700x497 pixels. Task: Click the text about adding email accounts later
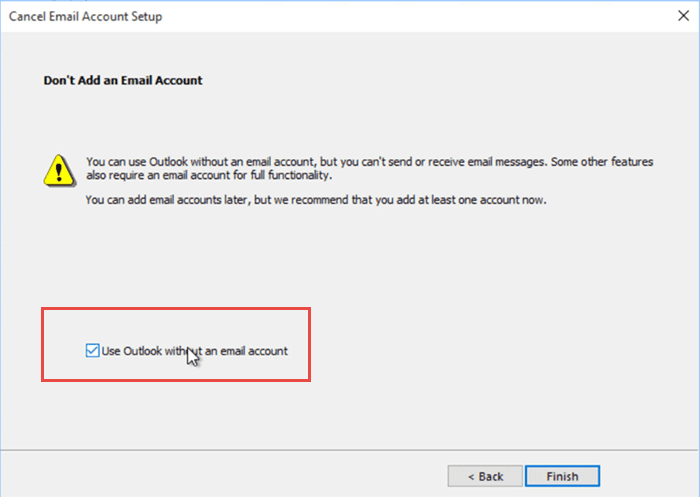[316, 200]
